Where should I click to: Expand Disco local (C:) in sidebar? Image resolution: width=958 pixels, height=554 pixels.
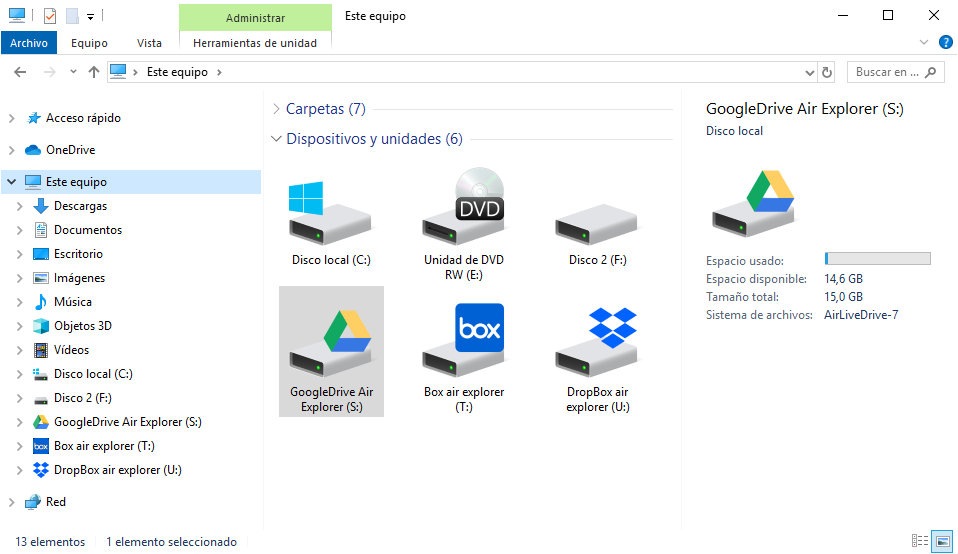click(20, 374)
